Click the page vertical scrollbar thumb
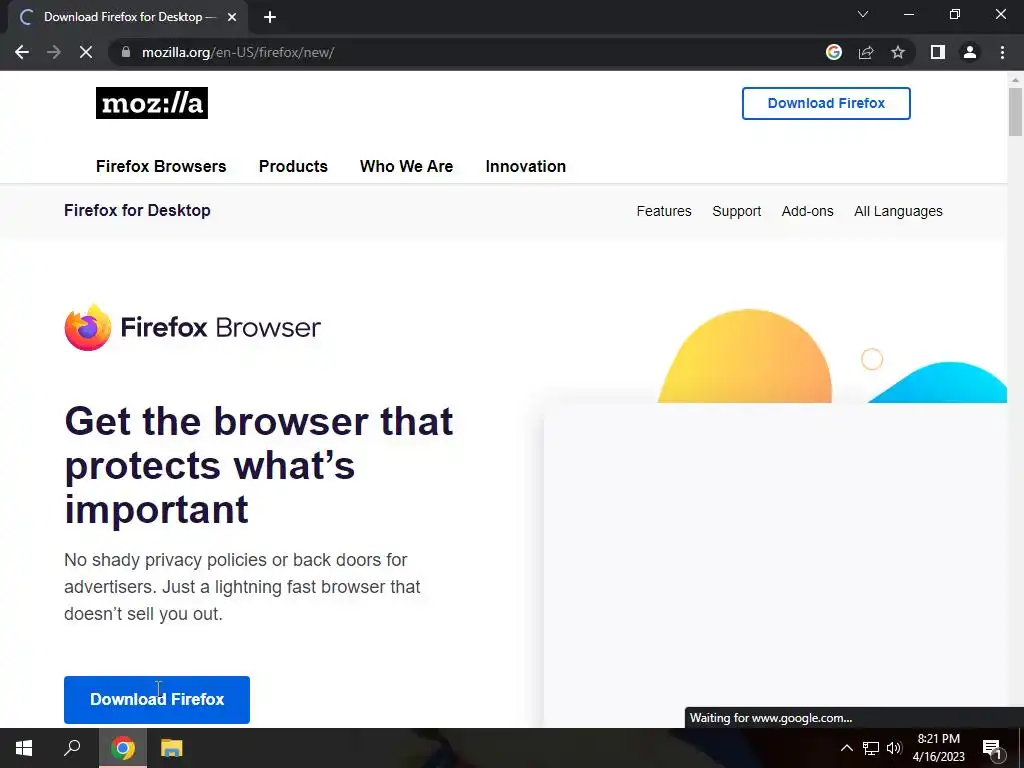 pos(1015,112)
